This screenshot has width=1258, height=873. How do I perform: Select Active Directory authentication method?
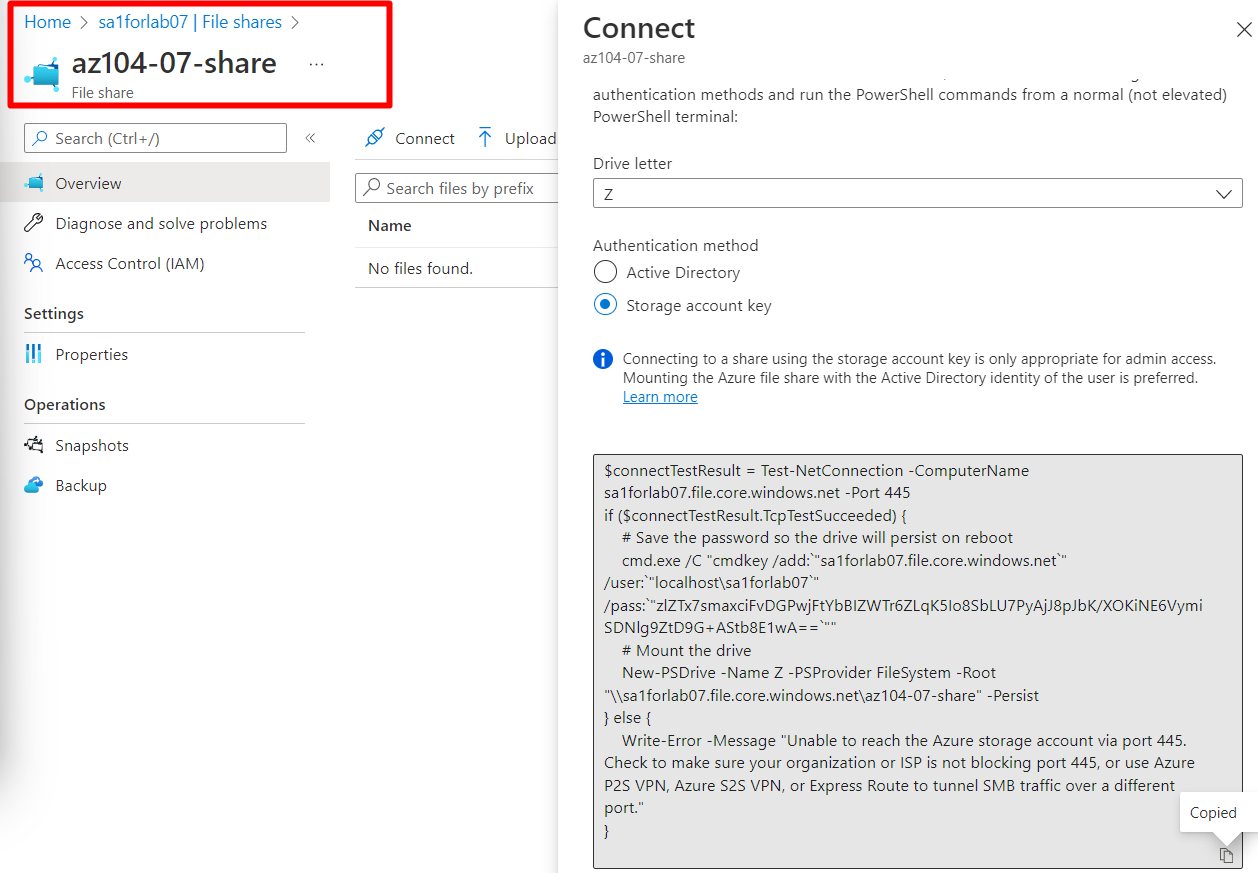605,272
